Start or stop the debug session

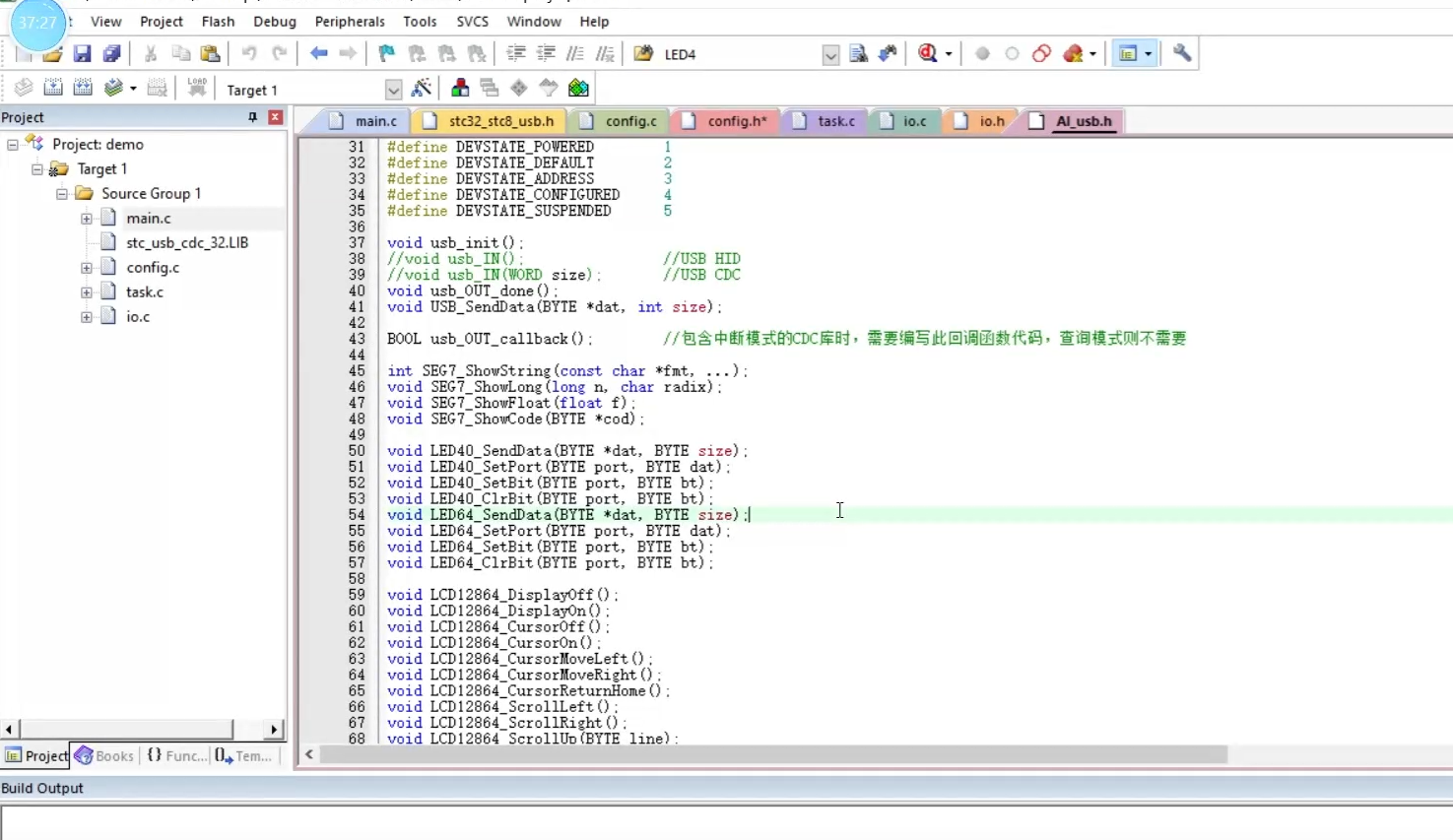click(928, 54)
